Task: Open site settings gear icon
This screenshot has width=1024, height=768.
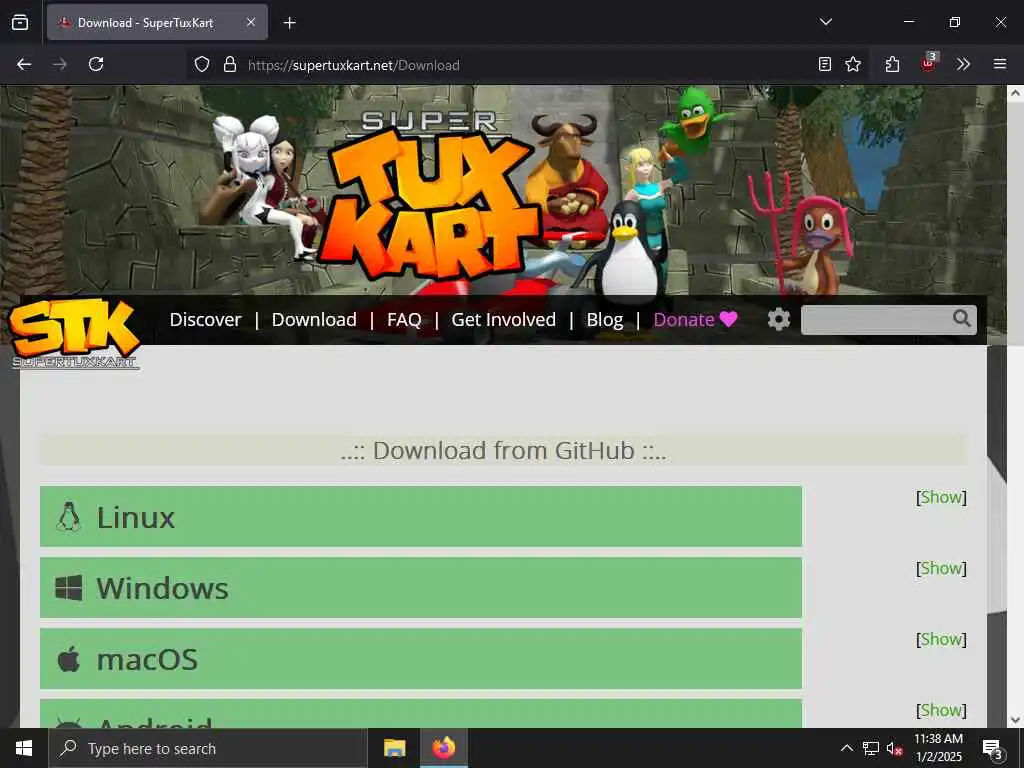Action: (x=778, y=319)
